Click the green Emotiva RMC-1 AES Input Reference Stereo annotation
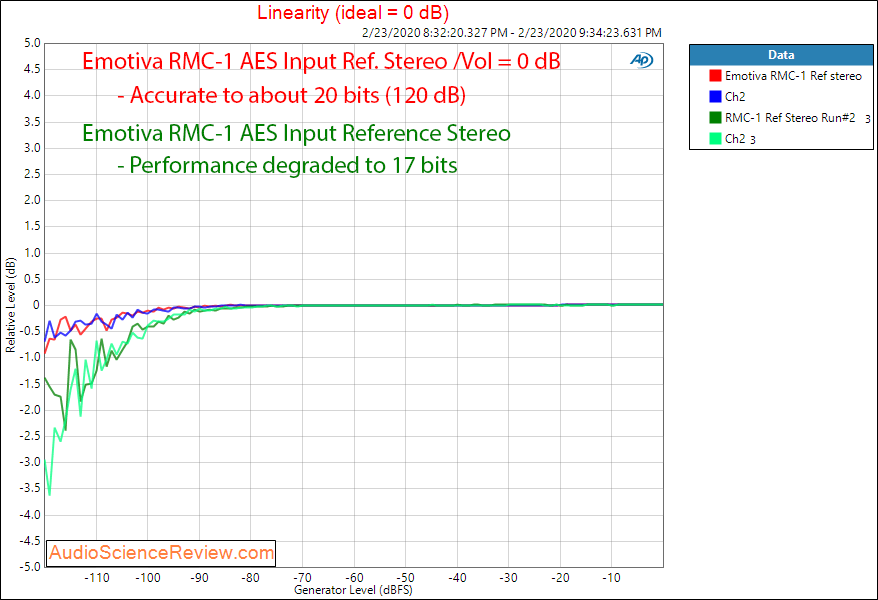Image resolution: width=878 pixels, height=600 pixels. click(x=296, y=133)
